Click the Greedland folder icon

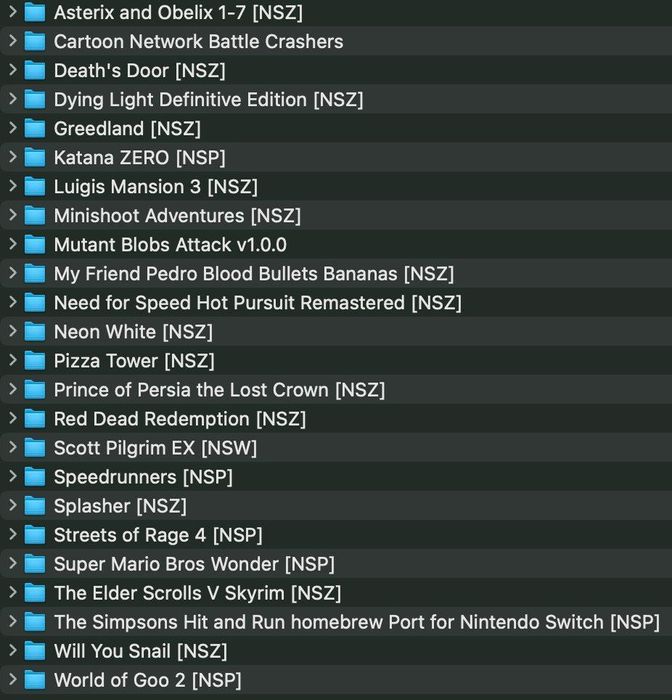click(x=35, y=129)
